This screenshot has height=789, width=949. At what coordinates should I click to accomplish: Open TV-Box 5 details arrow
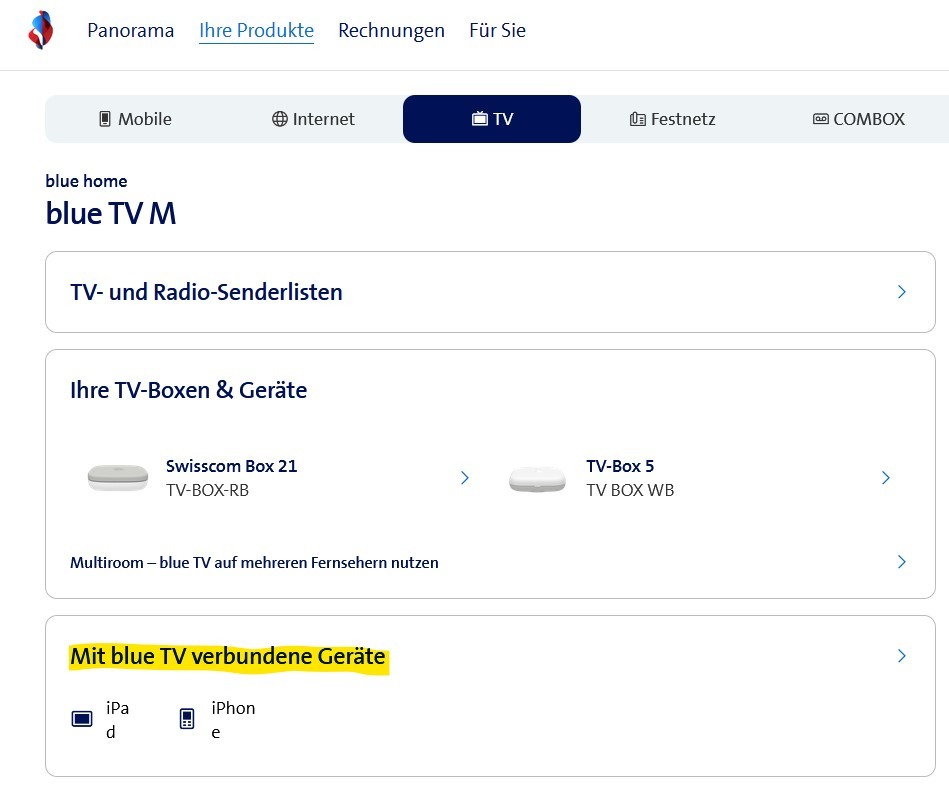click(x=885, y=478)
